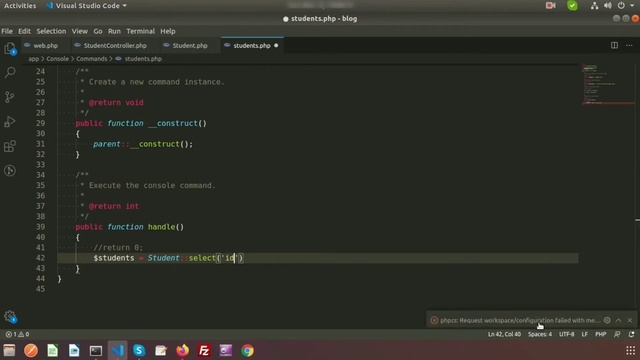Open the purple screenshot app in the dock
Screen dimensions: 640x360
tap(226, 350)
